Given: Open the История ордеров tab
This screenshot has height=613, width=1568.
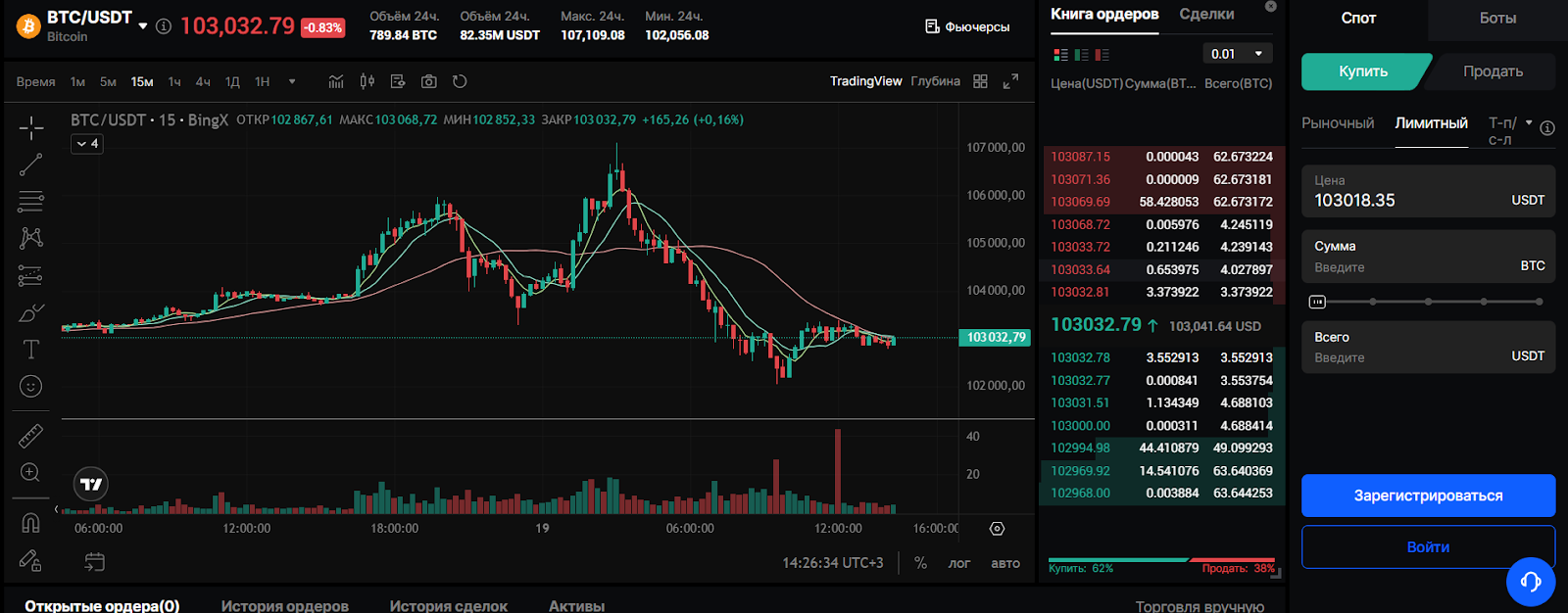Looking at the screenshot, I should pos(284,605).
